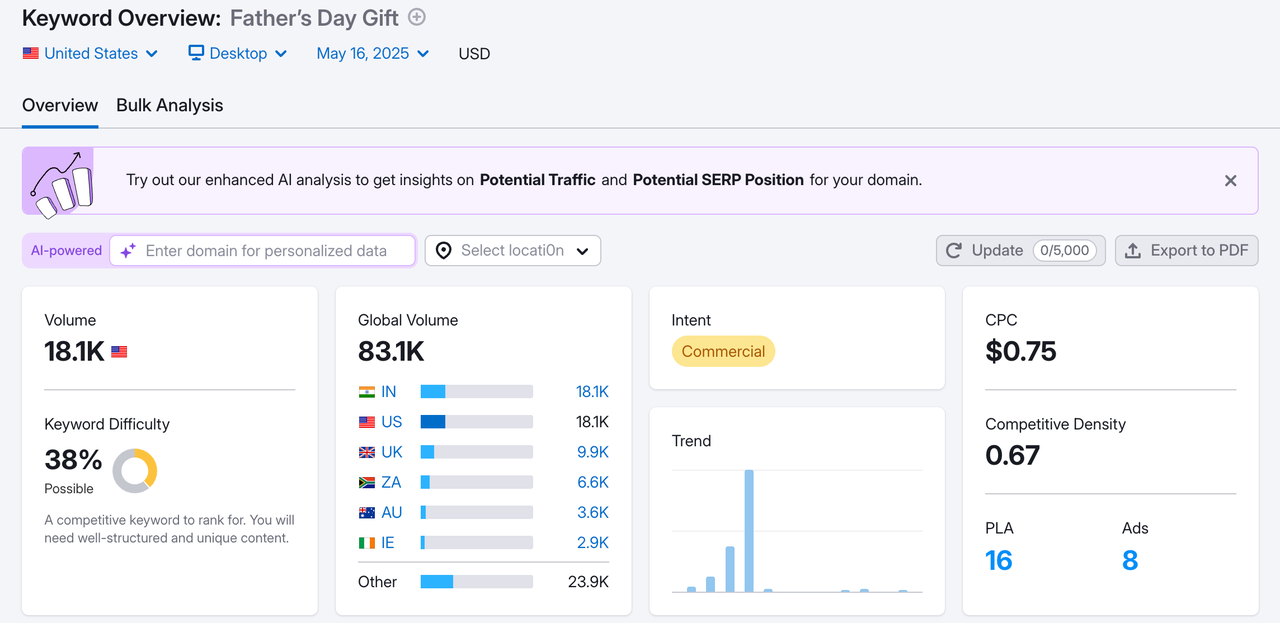
Task: Click the Keyword Difficulty gauge ring
Action: [x=134, y=470]
